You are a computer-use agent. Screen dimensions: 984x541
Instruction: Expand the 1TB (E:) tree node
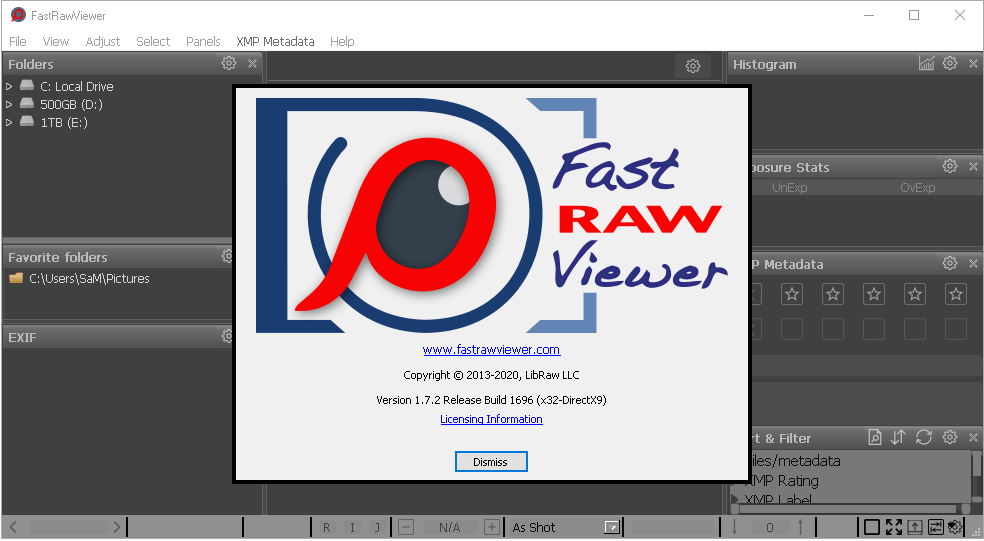coord(9,122)
